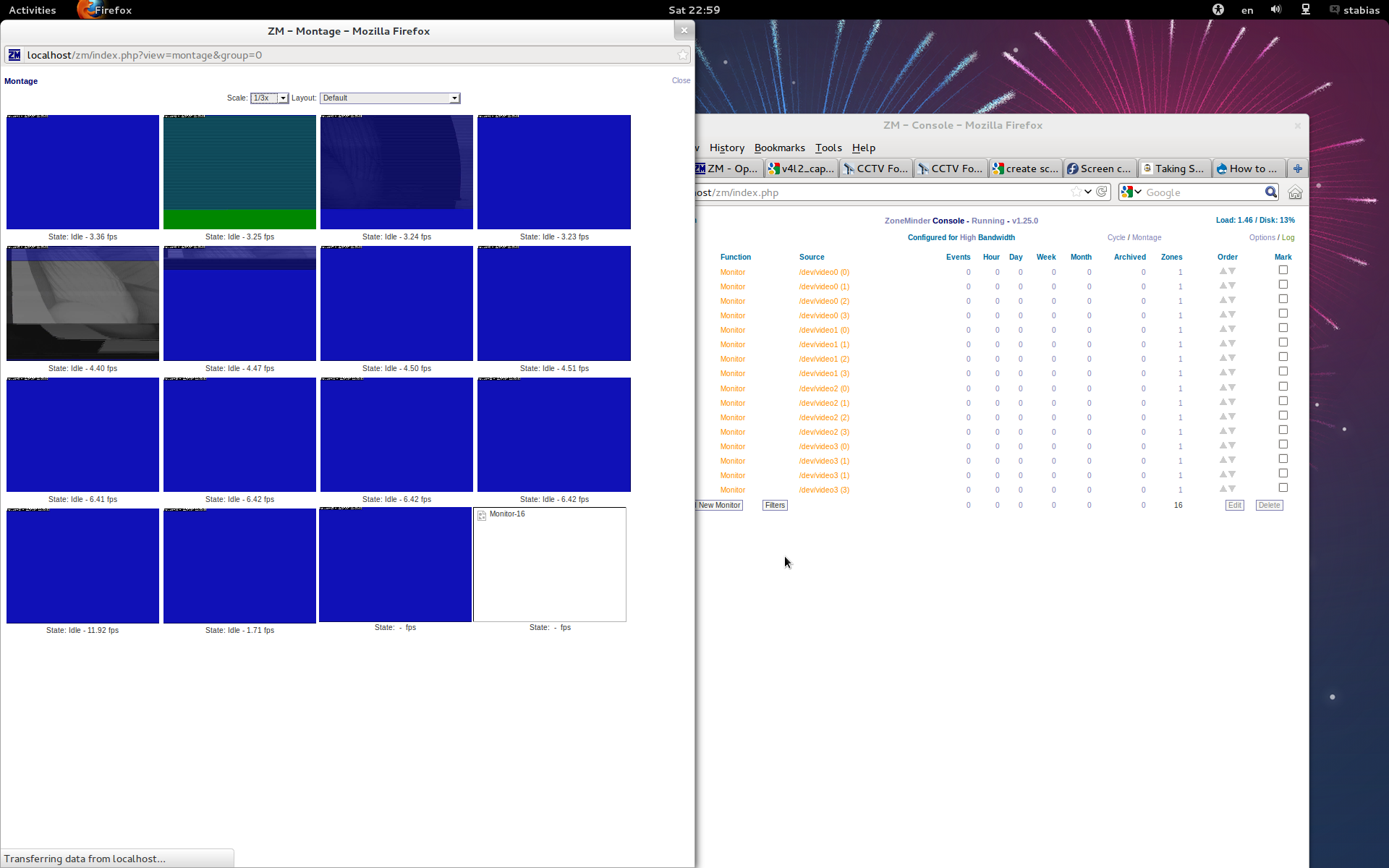Move /dev/video1 (3) up with order arrow
The height and width of the screenshot is (868, 1389).
click(1223, 373)
